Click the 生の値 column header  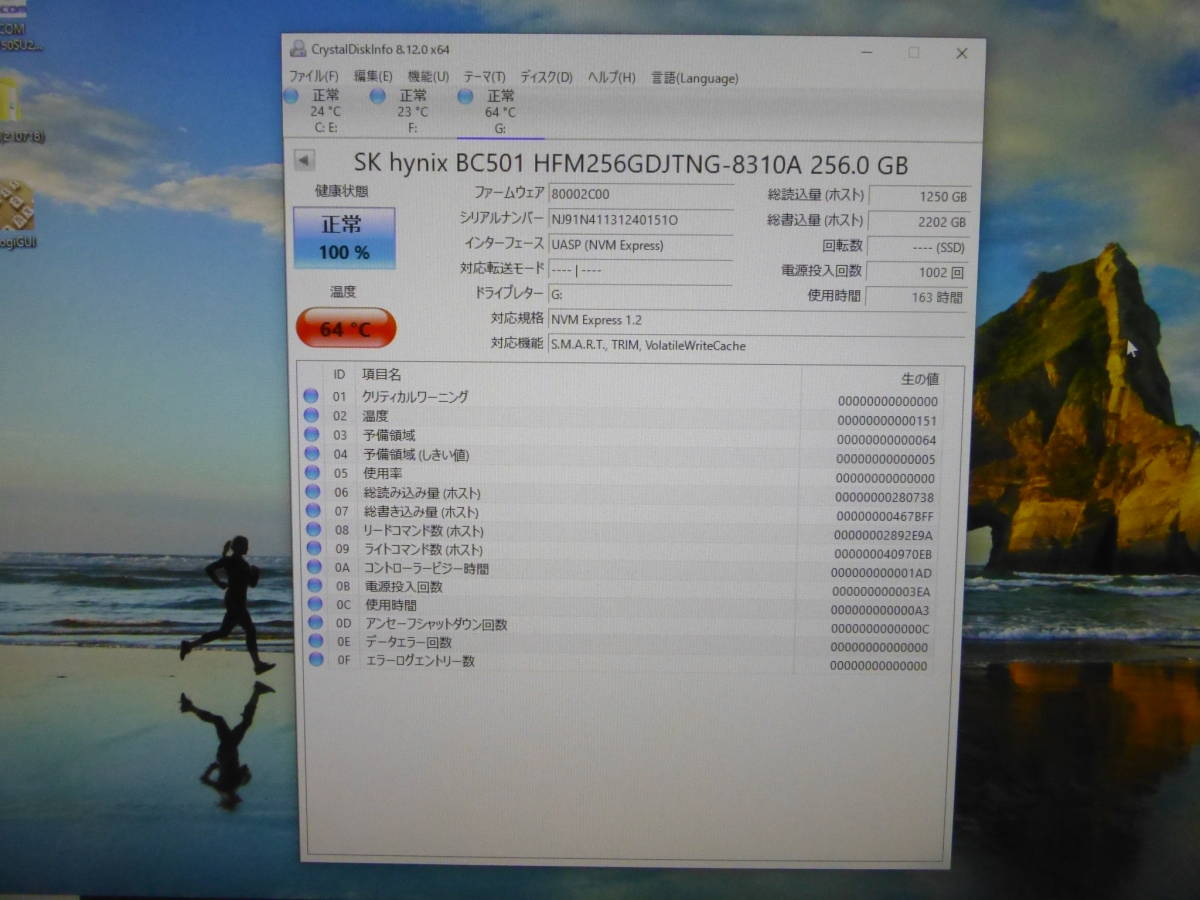[x=919, y=378]
